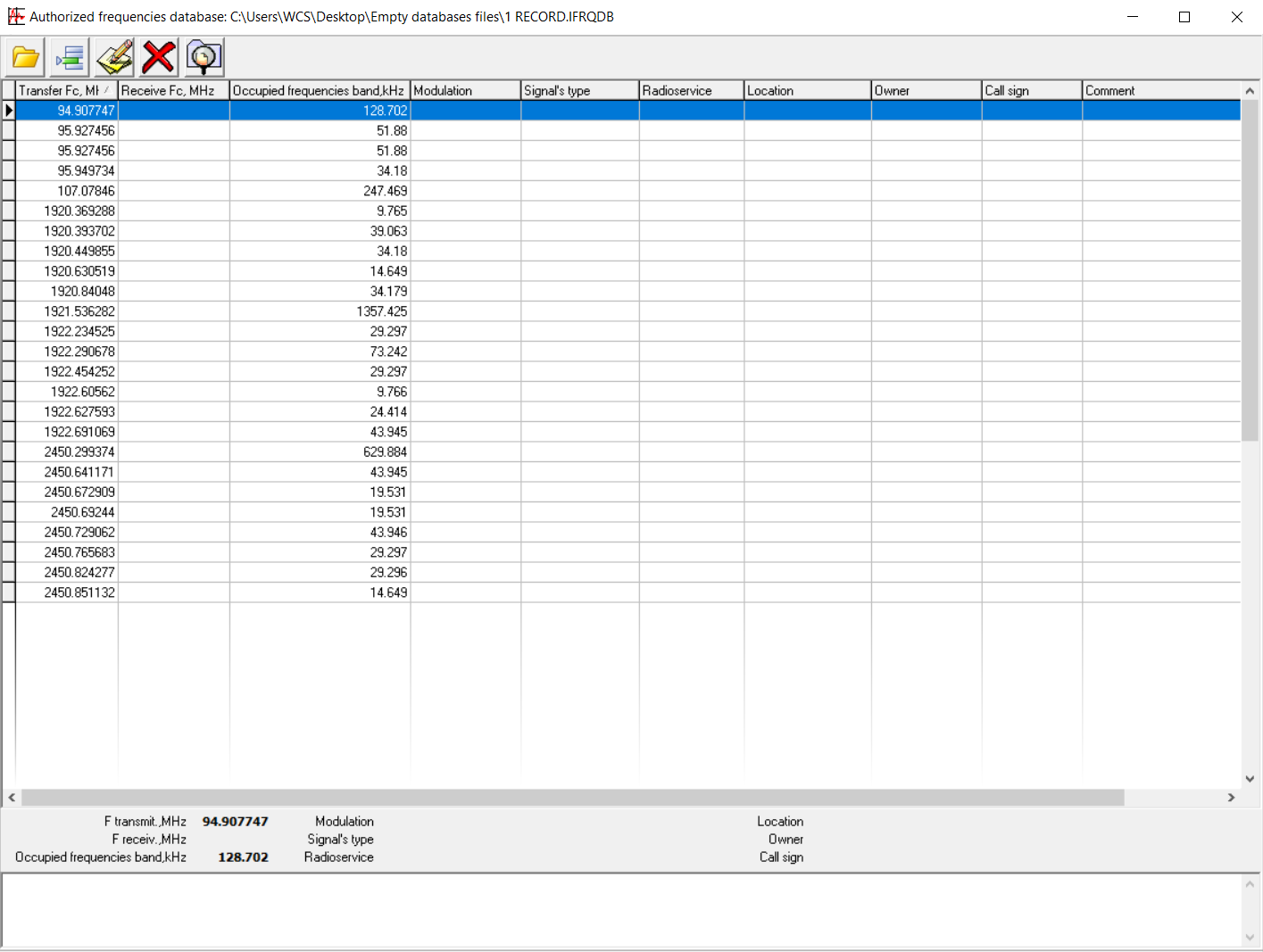1263x952 pixels.
Task: Click Occupied frequencies band,kHz column header
Action: (x=320, y=90)
